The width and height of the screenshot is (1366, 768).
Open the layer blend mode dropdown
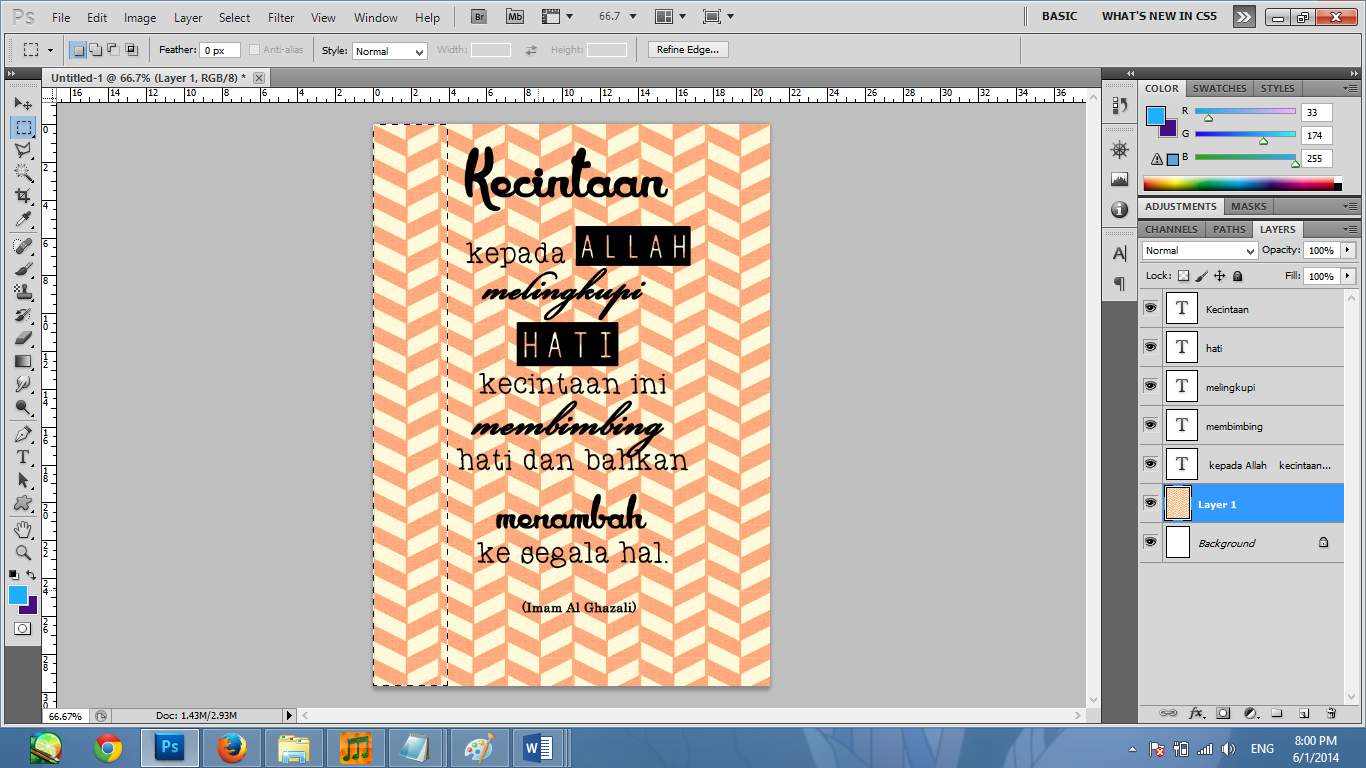tap(1199, 251)
